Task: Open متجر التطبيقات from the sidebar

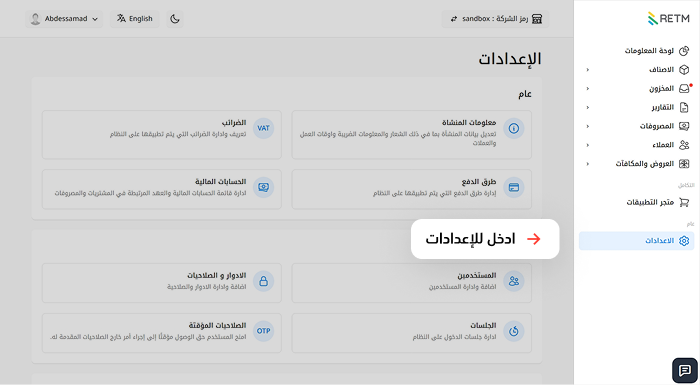Action: pos(637,202)
